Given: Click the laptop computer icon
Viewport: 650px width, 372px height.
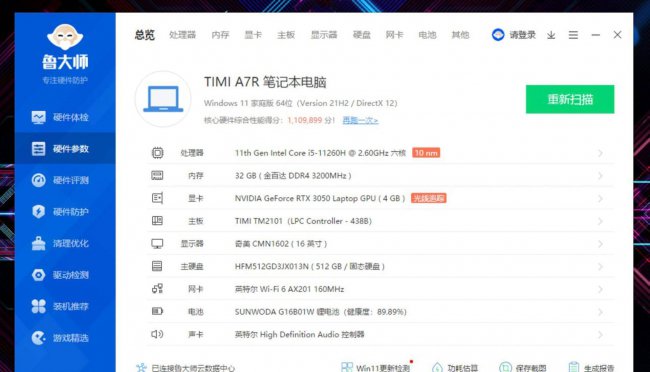Looking at the screenshot, I should [163, 99].
